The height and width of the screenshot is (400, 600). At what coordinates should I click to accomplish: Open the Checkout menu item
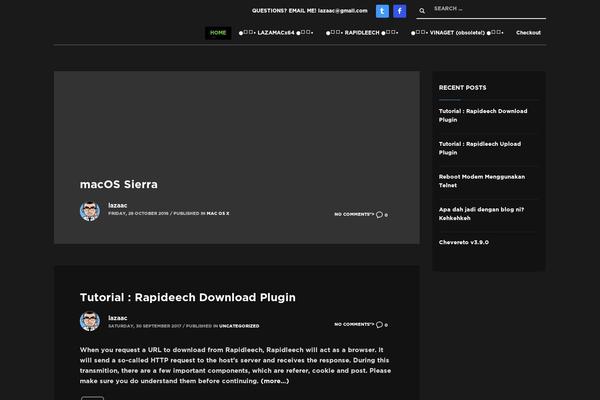528,33
